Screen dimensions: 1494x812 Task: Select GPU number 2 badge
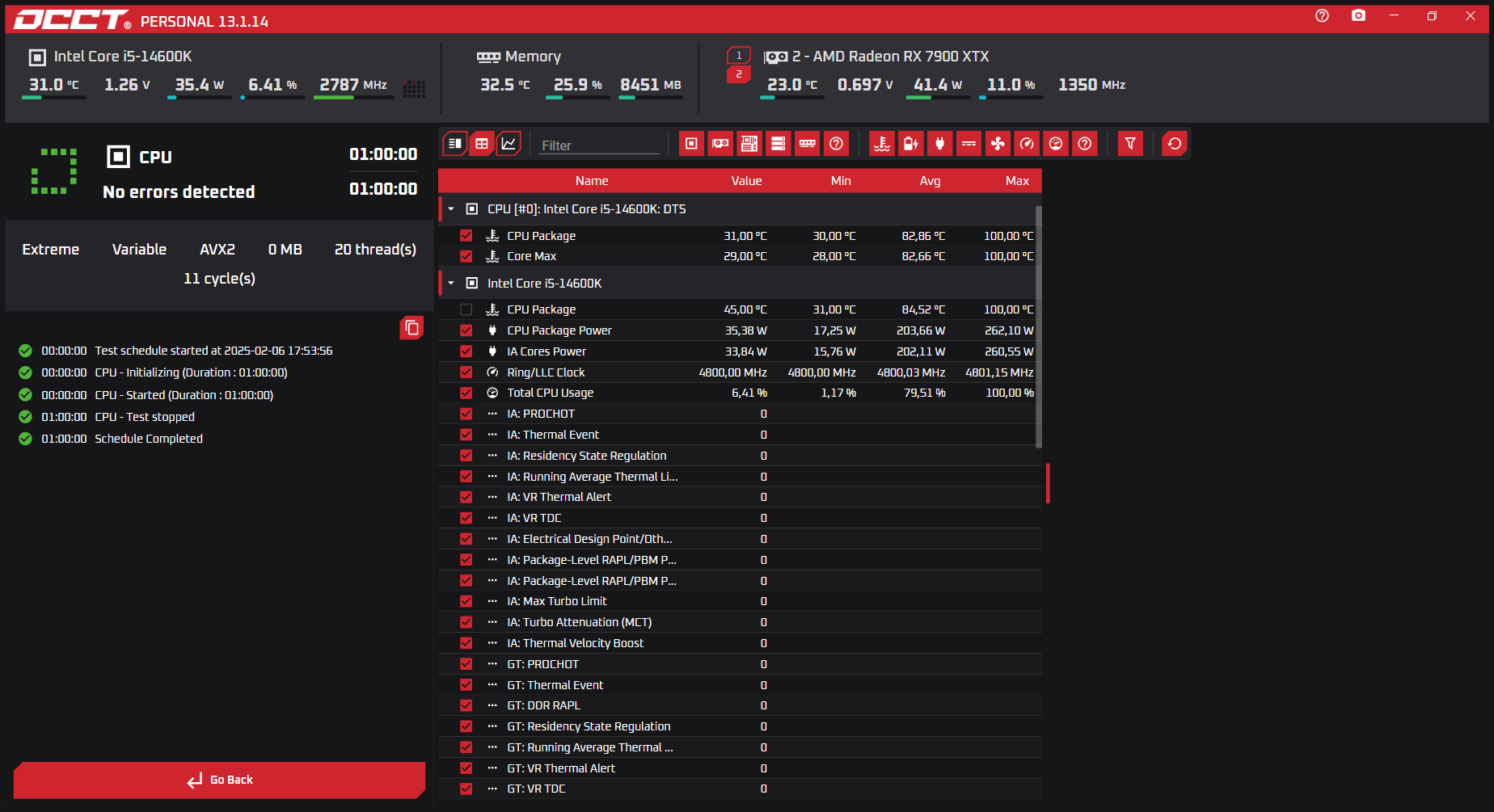739,74
